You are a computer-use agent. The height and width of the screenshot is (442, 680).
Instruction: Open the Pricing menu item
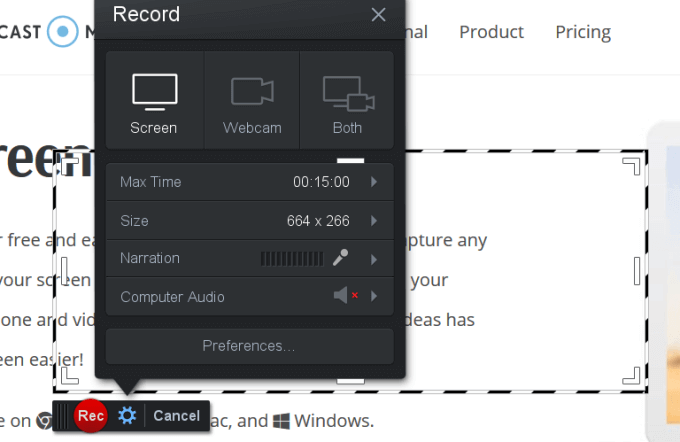pos(583,32)
